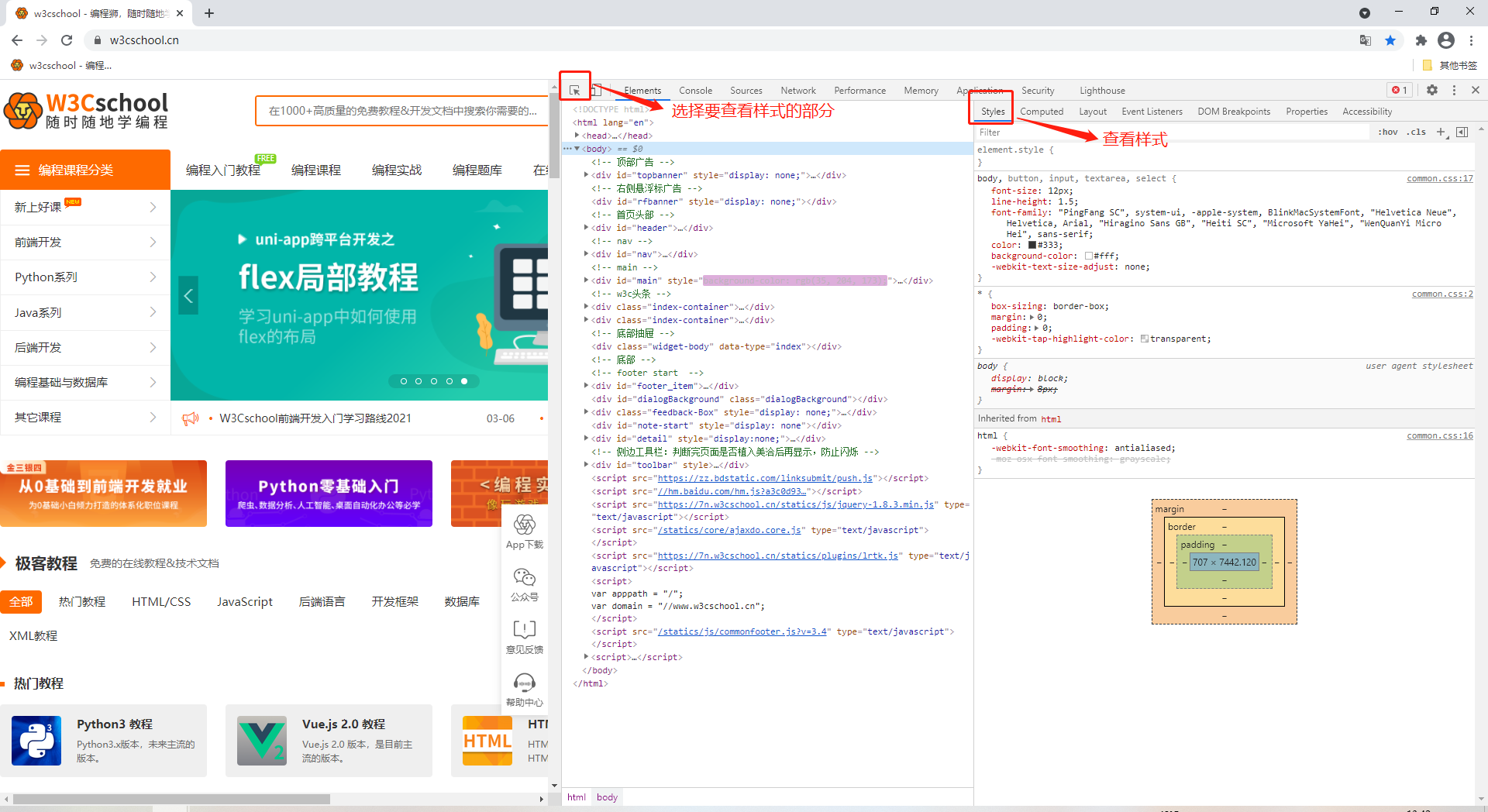Open the Computed styles tab

pos(1042,112)
